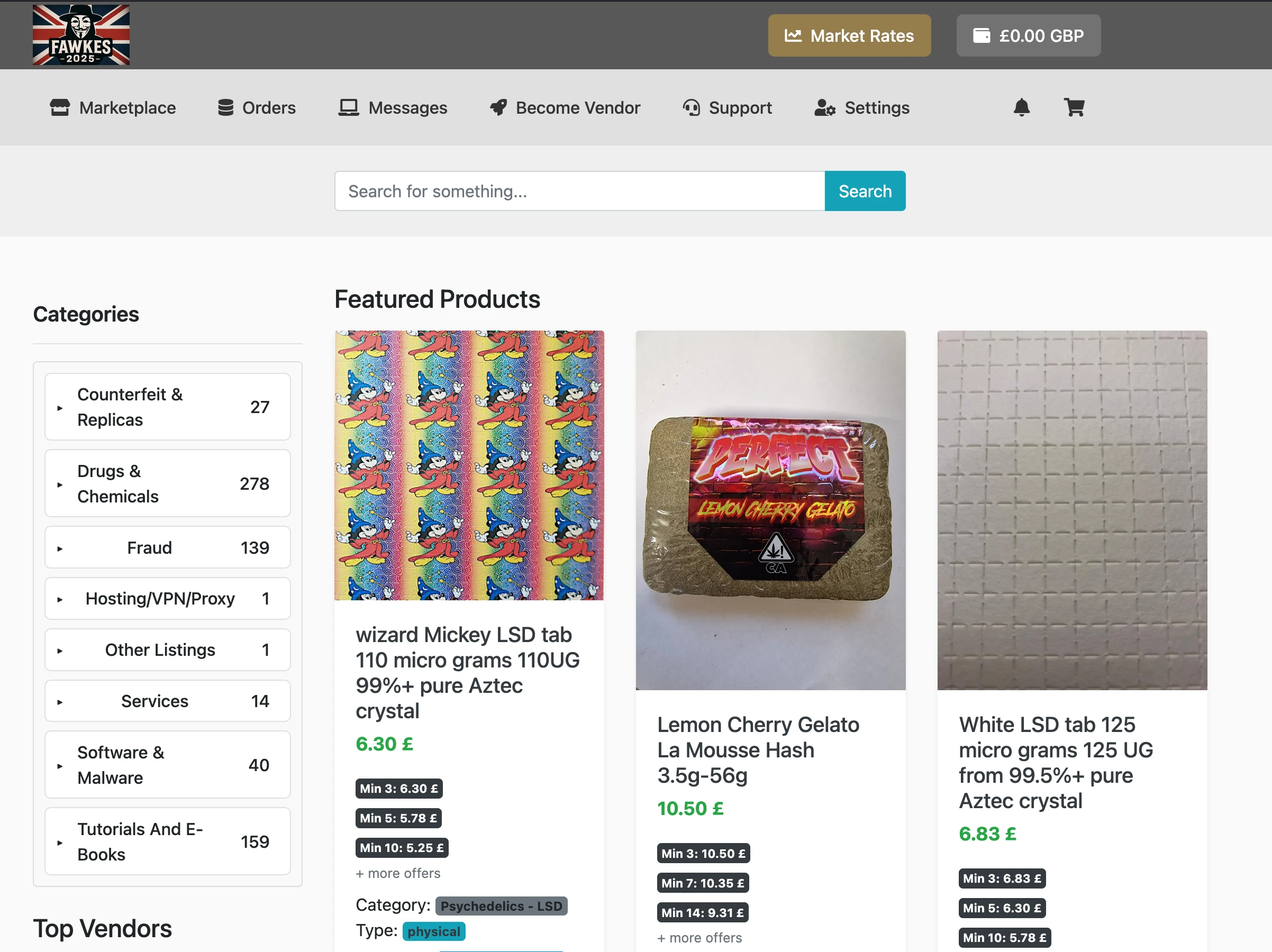The image size is (1272, 952).
Task: View notifications using the bell icon
Action: [1021, 107]
